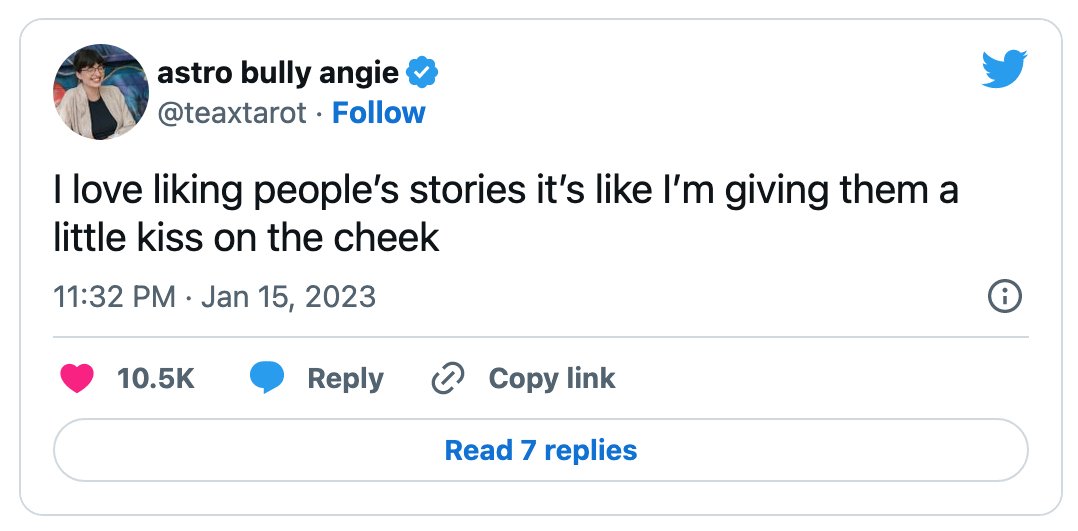1078x531 pixels.
Task: Click the chain link copy icon
Action: 448,378
